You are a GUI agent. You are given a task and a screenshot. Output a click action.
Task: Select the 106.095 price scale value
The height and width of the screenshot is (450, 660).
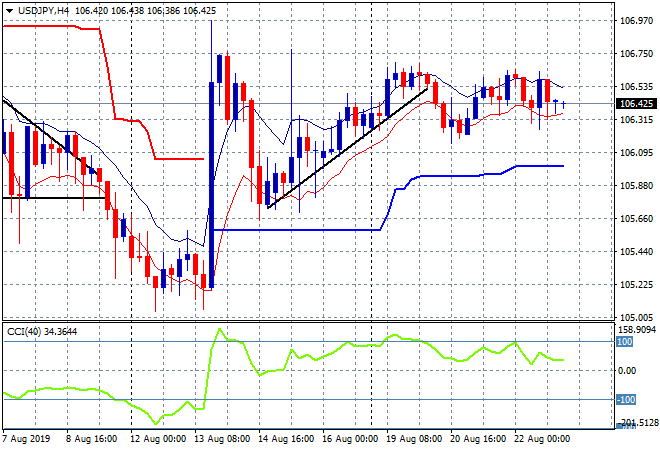click(636, 153)
